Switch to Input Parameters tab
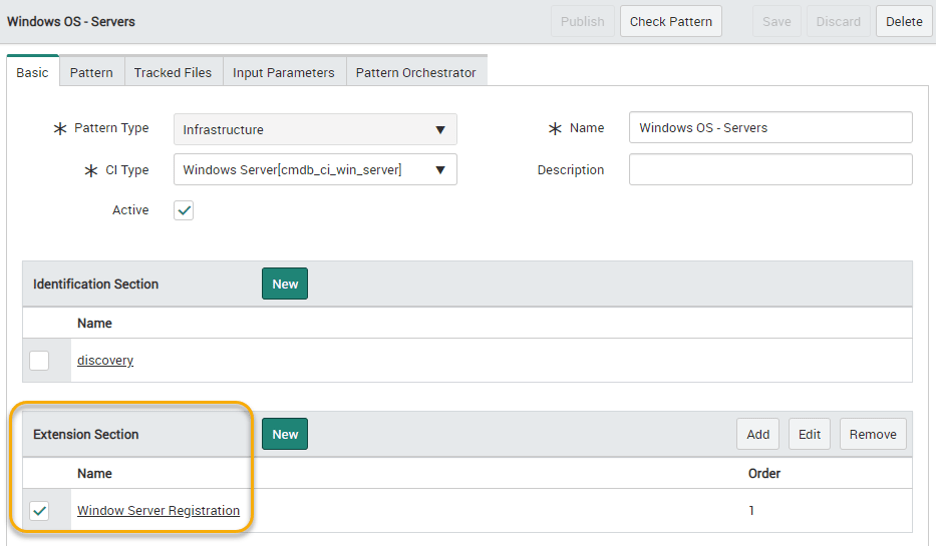 click(x=284, y=72)
